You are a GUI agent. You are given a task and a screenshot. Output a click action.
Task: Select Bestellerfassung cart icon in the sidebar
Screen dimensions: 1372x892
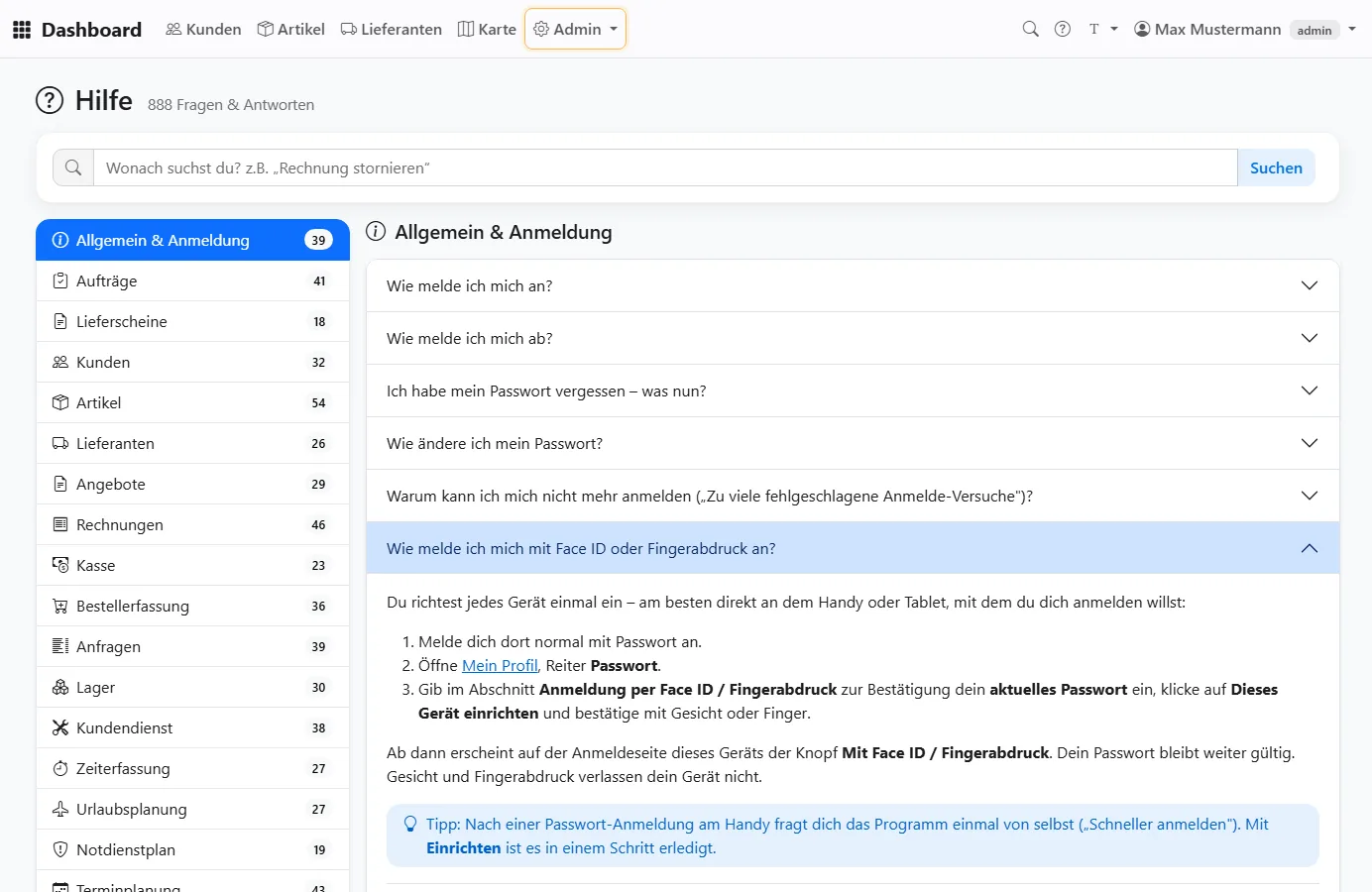pos(60,607)
